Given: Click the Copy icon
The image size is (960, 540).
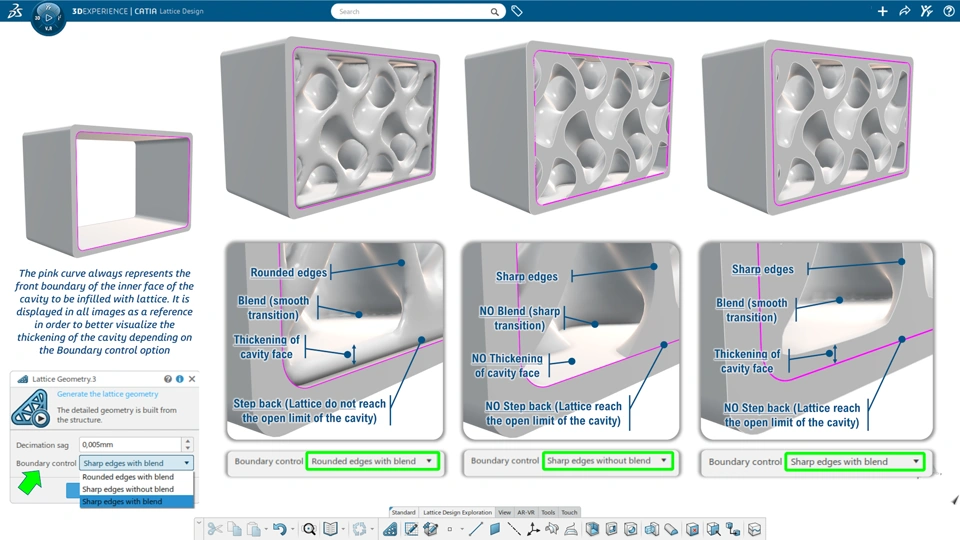Looking at the screenshot, I should click(x=234, y=529).
